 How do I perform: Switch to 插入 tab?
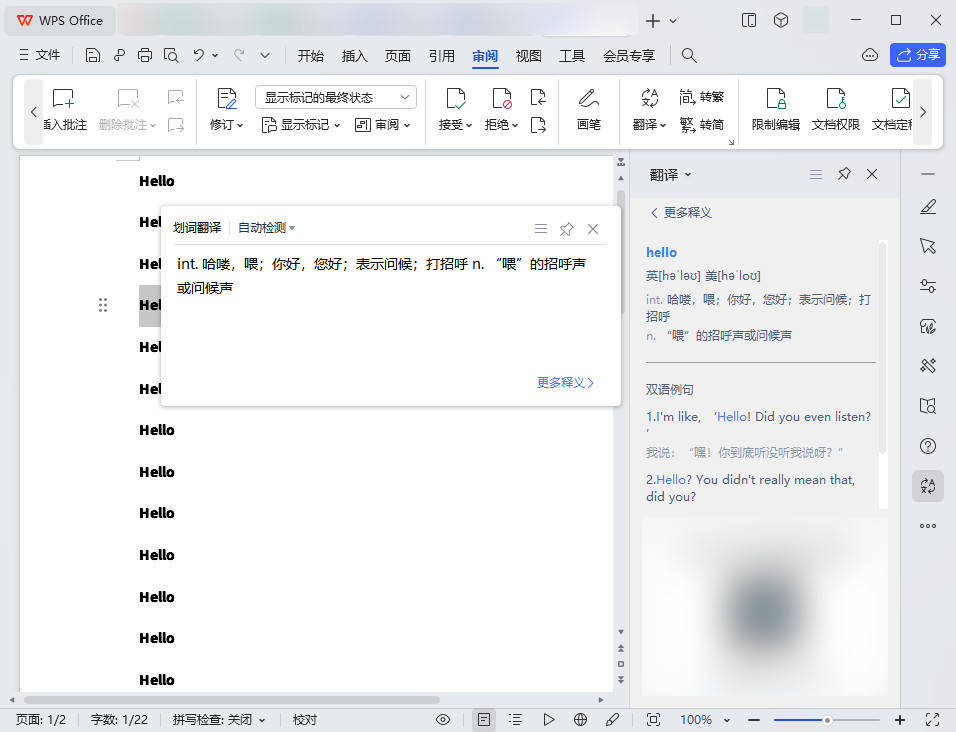point(354,56)
